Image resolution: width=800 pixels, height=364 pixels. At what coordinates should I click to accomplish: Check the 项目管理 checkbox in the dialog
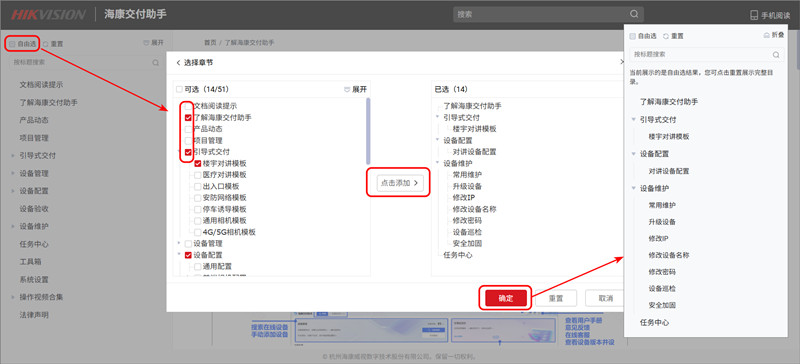(x=188, y=140)
